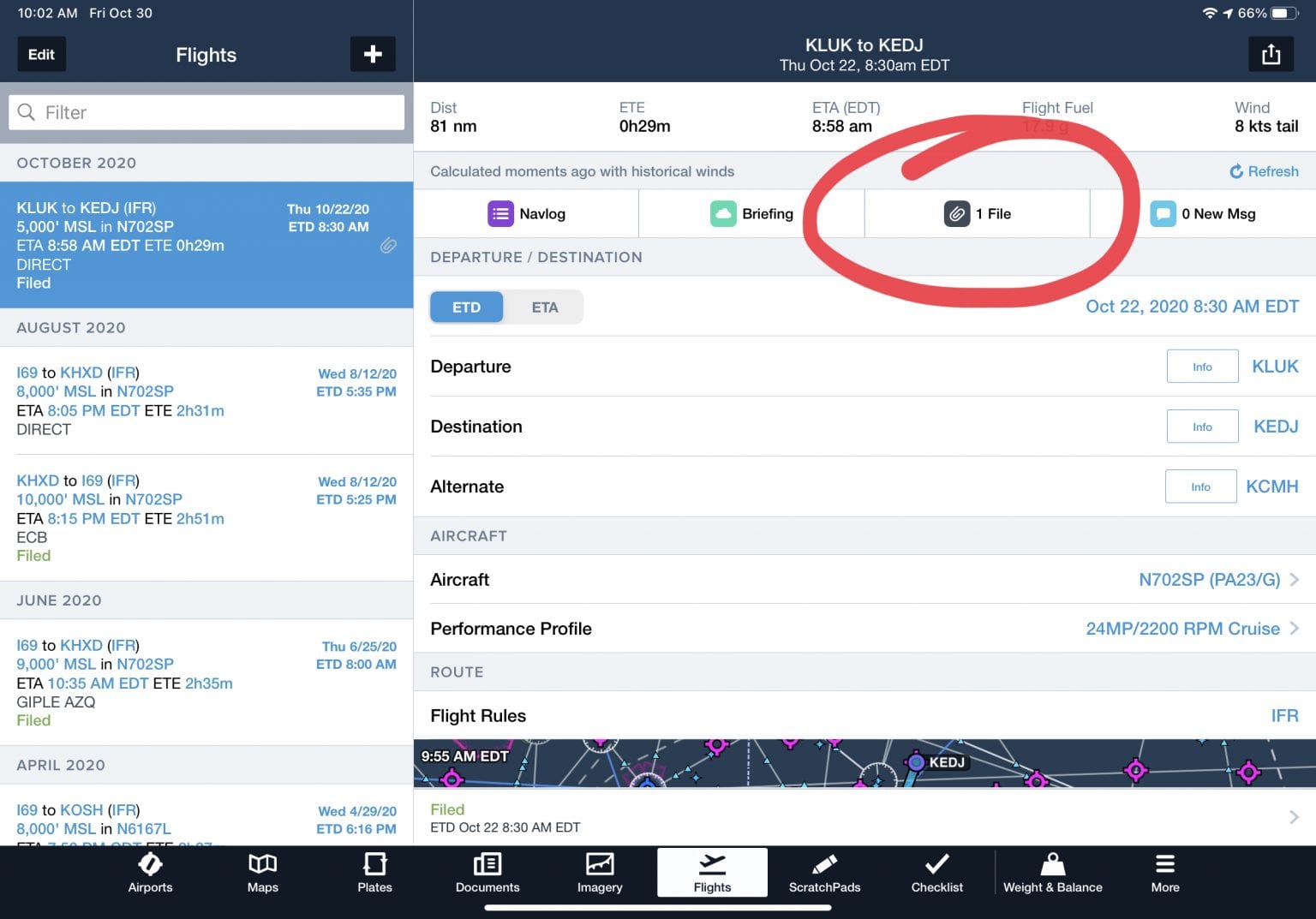This screenshot has width=1316, height=919.
Task: Open the Plates section
Action: click(374, 874)
